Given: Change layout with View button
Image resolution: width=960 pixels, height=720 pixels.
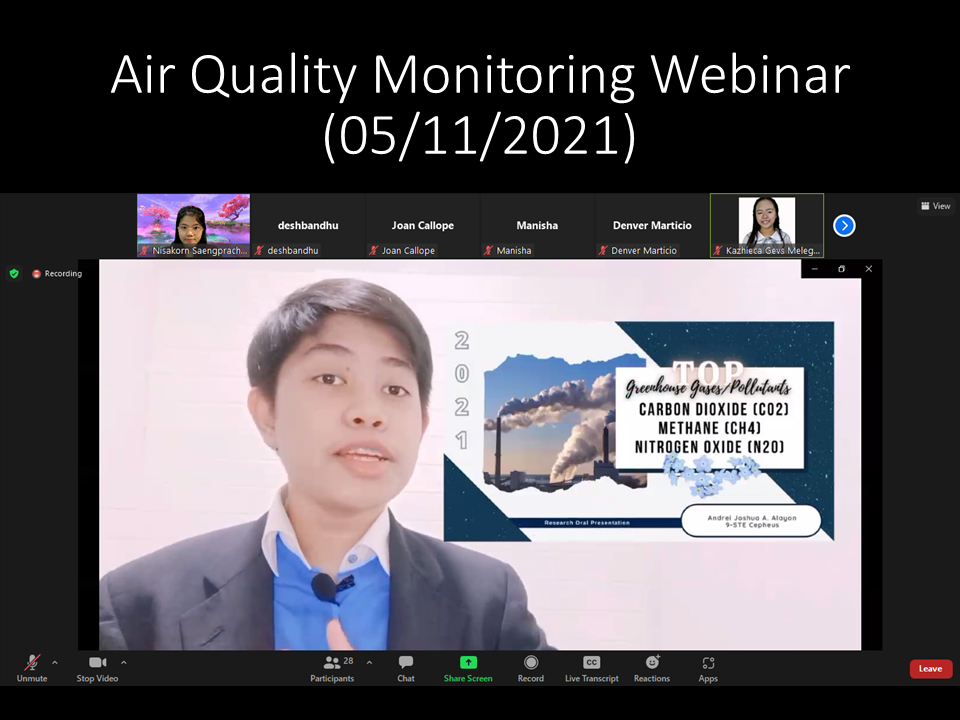Looking at the screenshot, I should pyautogui.click(x=935, y=206).
